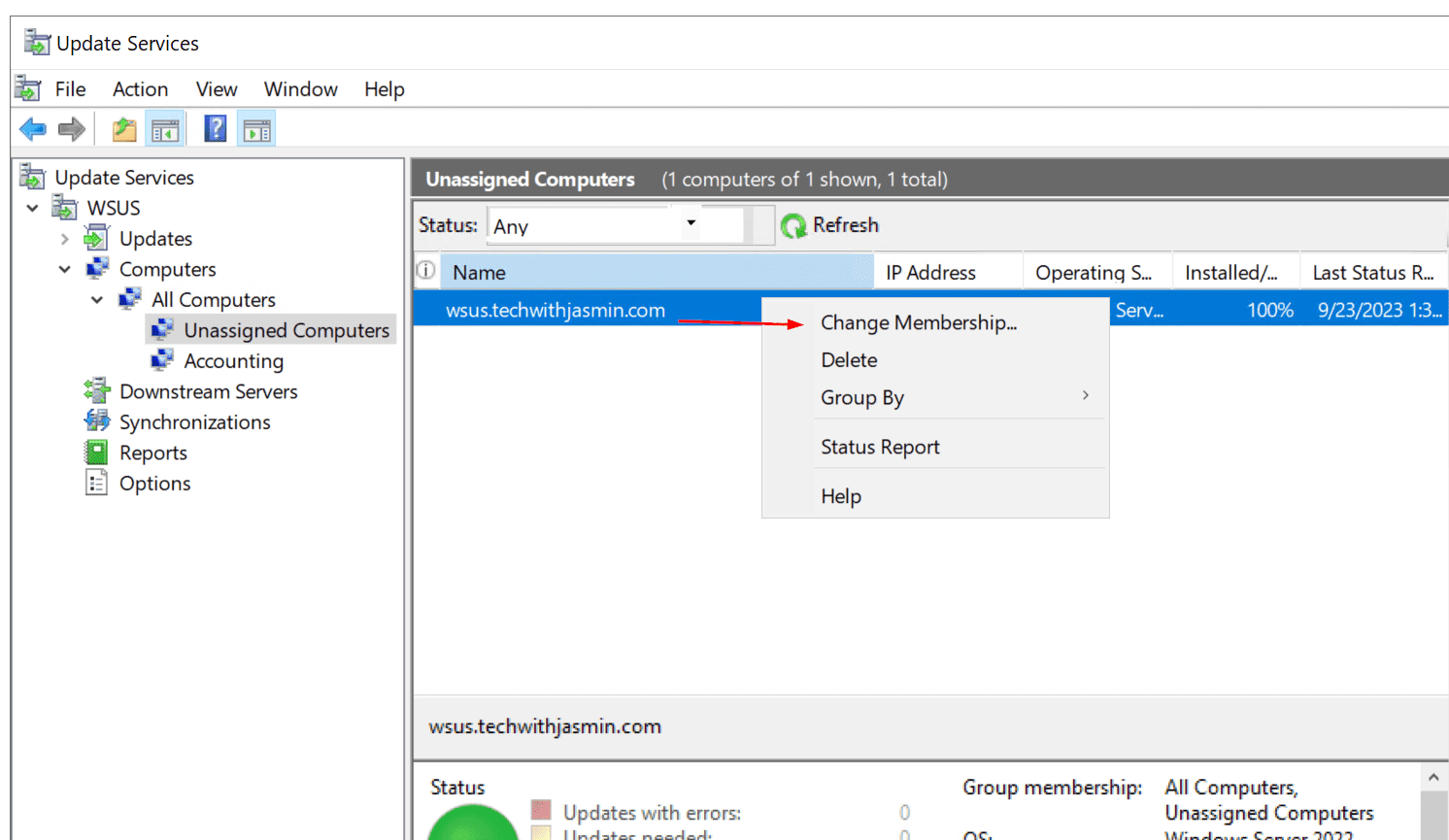
Task: Sort by Installed/Not Applicable column header
Action: point(1236,272)
